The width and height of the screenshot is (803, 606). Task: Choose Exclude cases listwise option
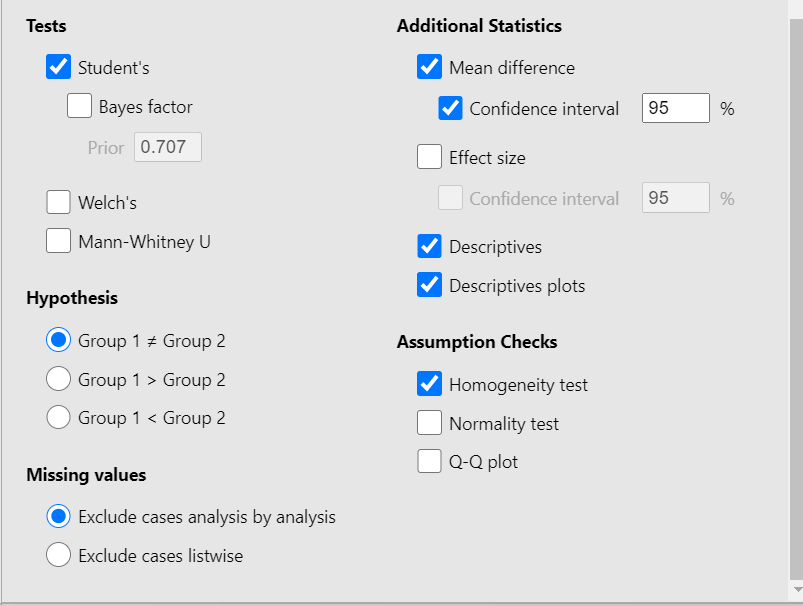coord(59,555)
